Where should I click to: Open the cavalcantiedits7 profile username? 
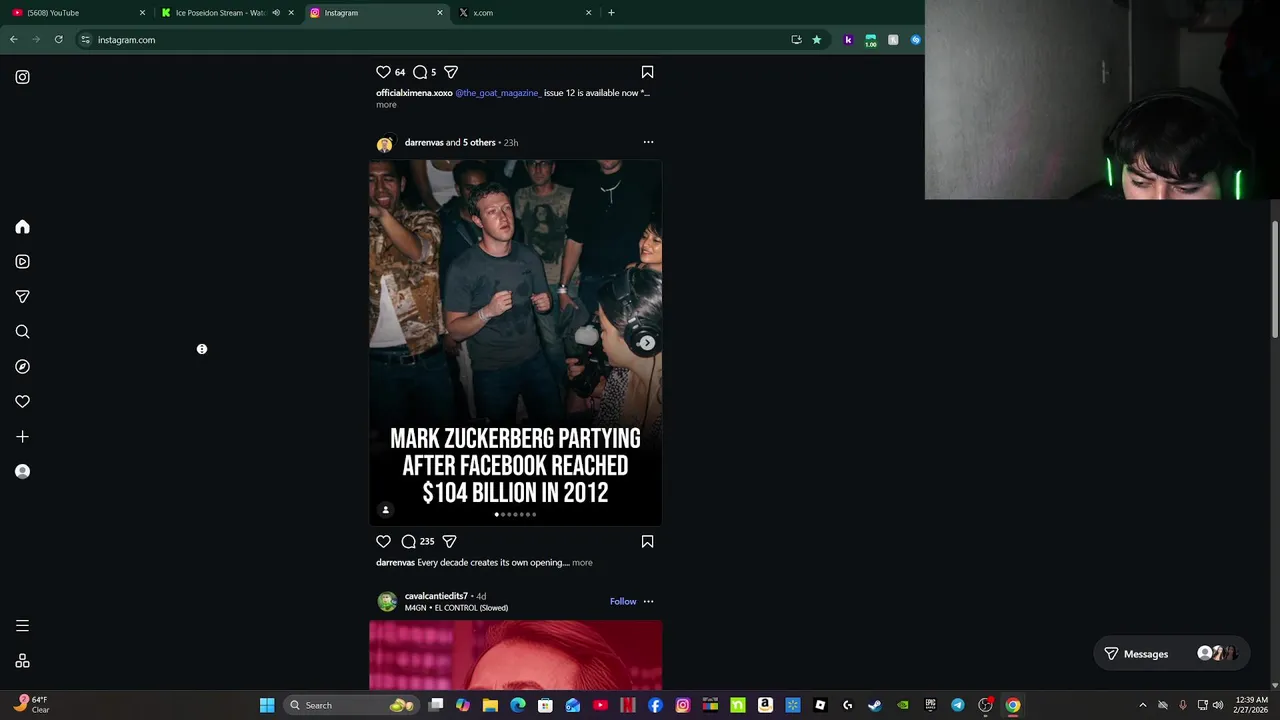[436, 596]
